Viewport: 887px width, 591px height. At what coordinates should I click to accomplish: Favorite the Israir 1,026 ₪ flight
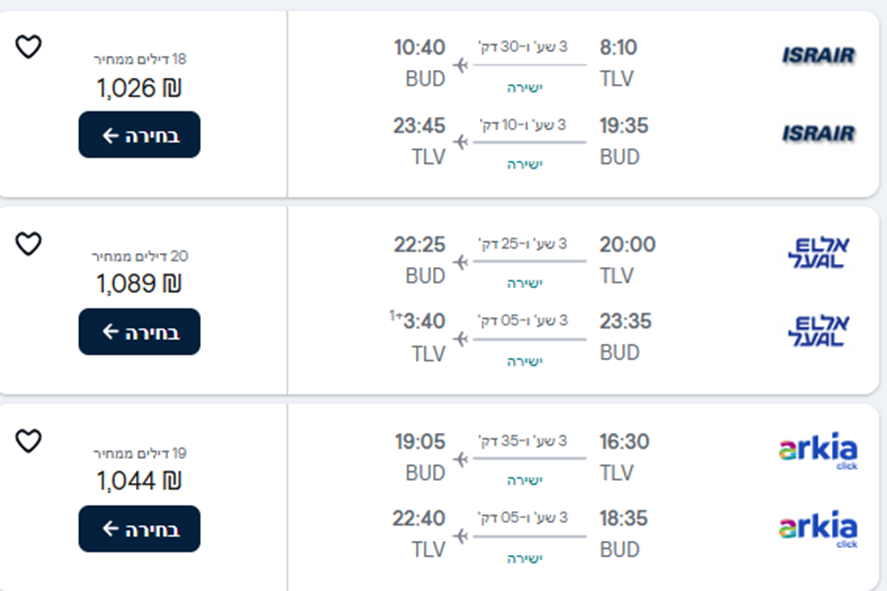tap(29, 46)
